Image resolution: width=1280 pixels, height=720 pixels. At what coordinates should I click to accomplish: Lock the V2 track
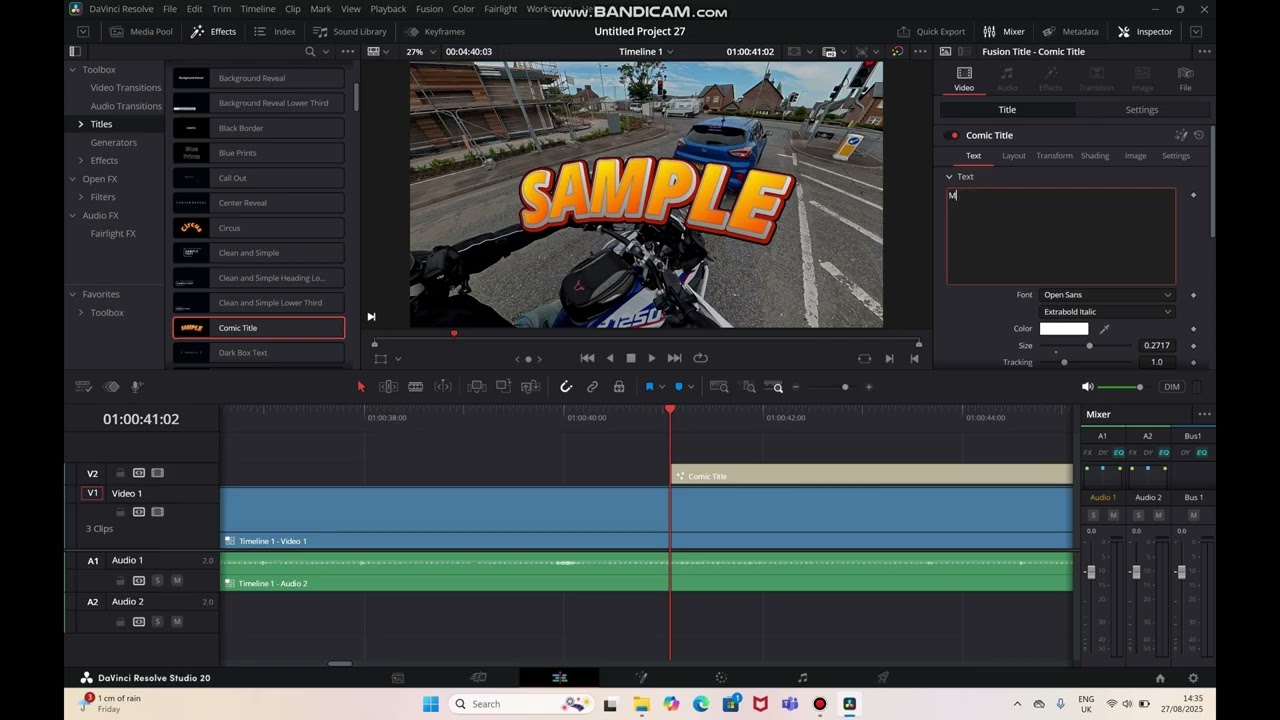pyautogui.click(x=120, y=473)
